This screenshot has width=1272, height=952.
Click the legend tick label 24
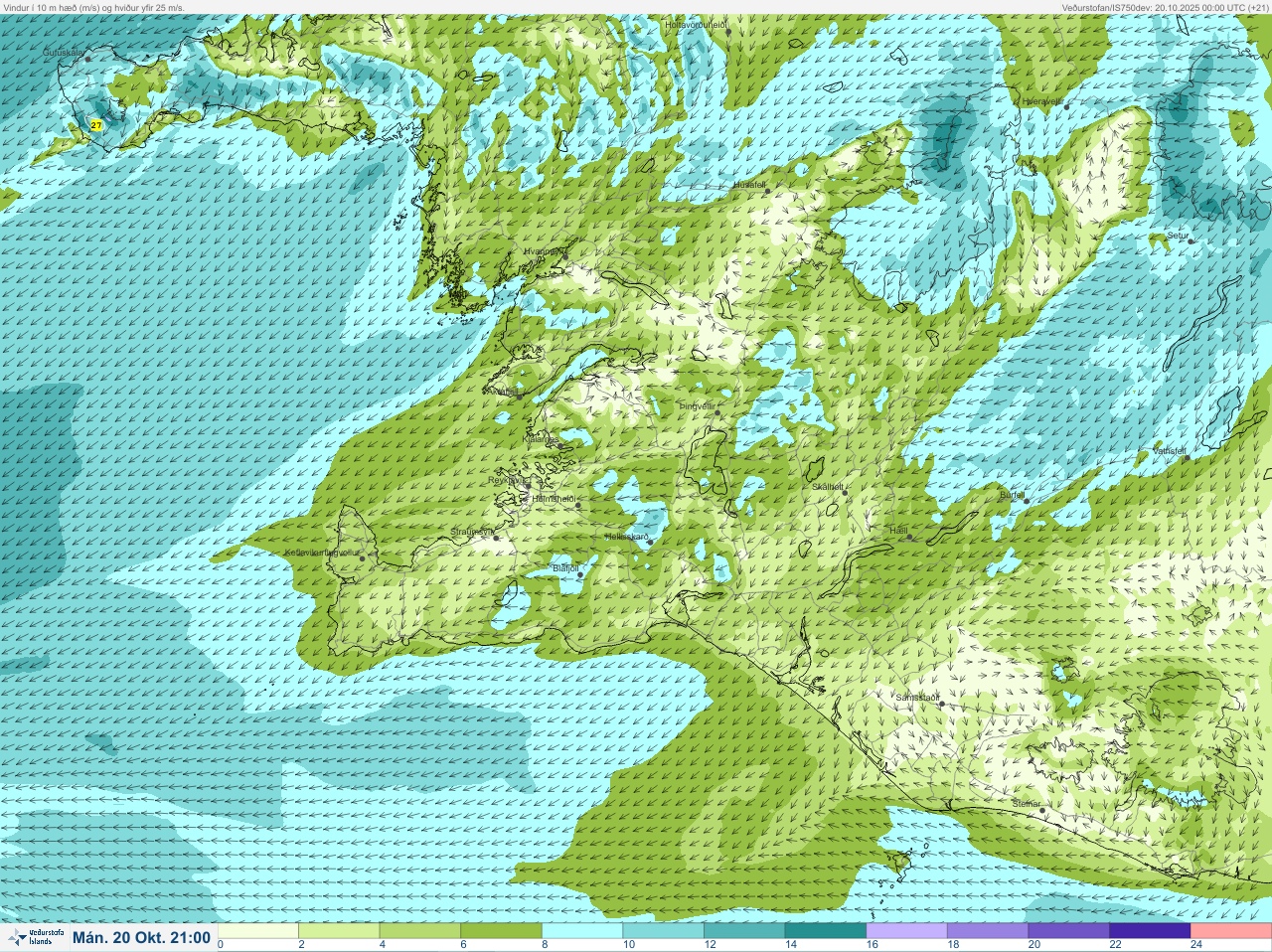[1196, 945]
